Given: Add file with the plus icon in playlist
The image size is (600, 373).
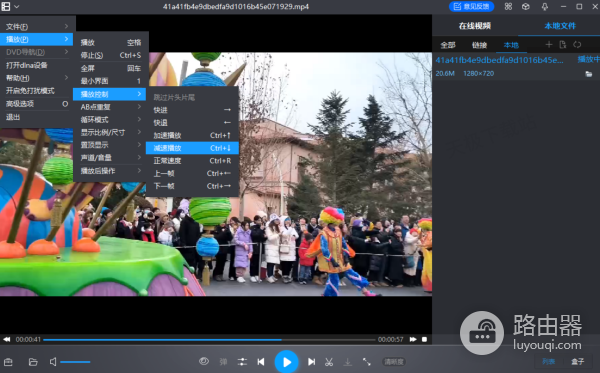Looking at the screenshot, I should coord(549,45).
